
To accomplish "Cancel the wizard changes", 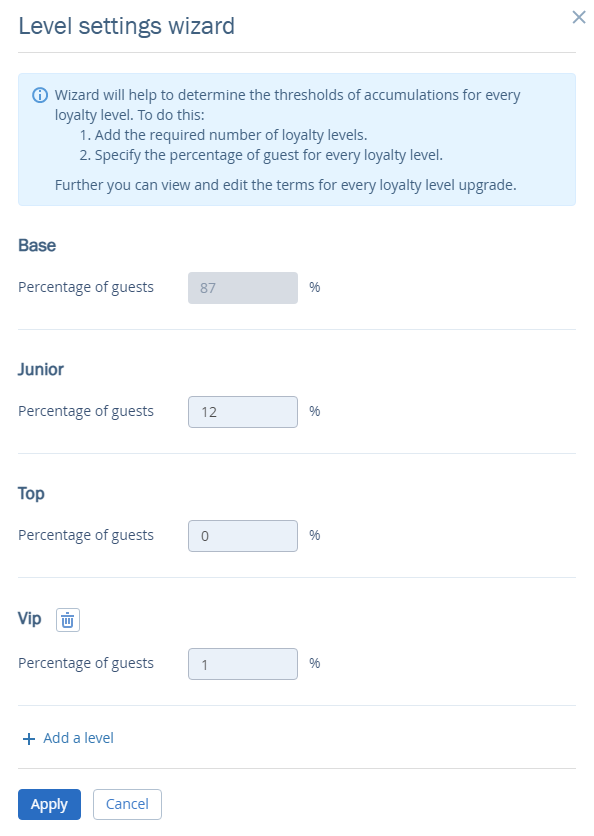I will click(x=127, y=804).
